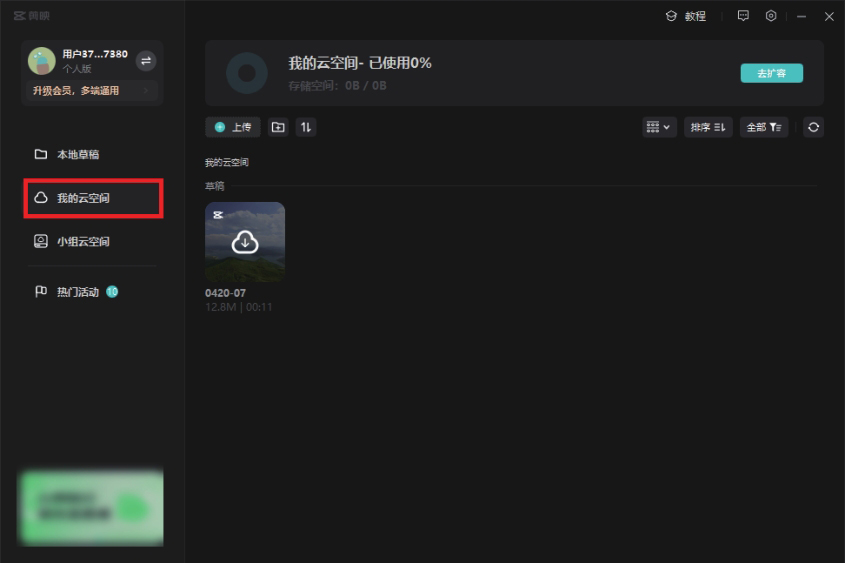The width and height of the screenshot is (845, 563).
Task: Click the username 用户37...7380
Action: [95, 54]
